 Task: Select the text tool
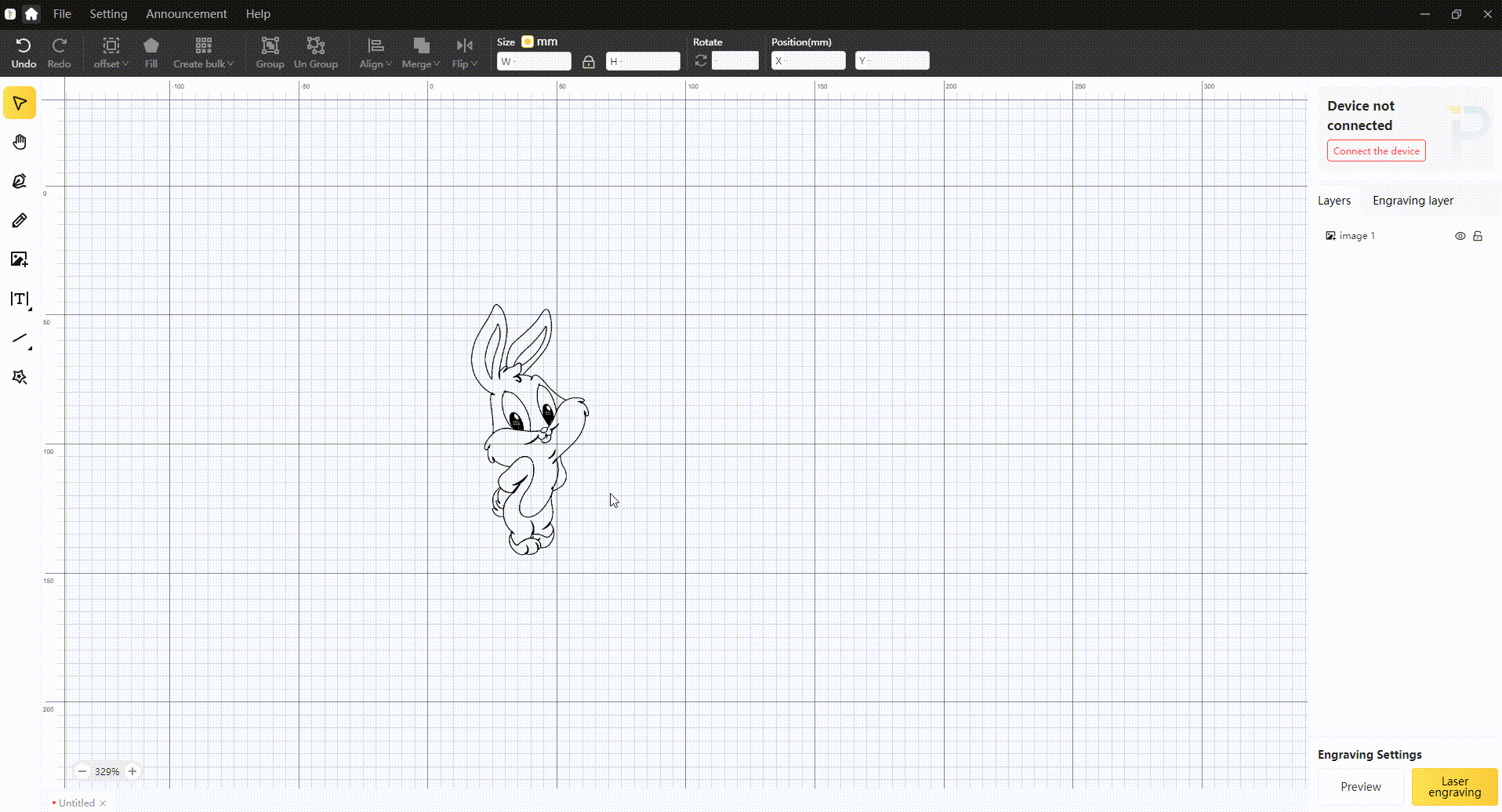pyautogui.click(x=20, y=299)
